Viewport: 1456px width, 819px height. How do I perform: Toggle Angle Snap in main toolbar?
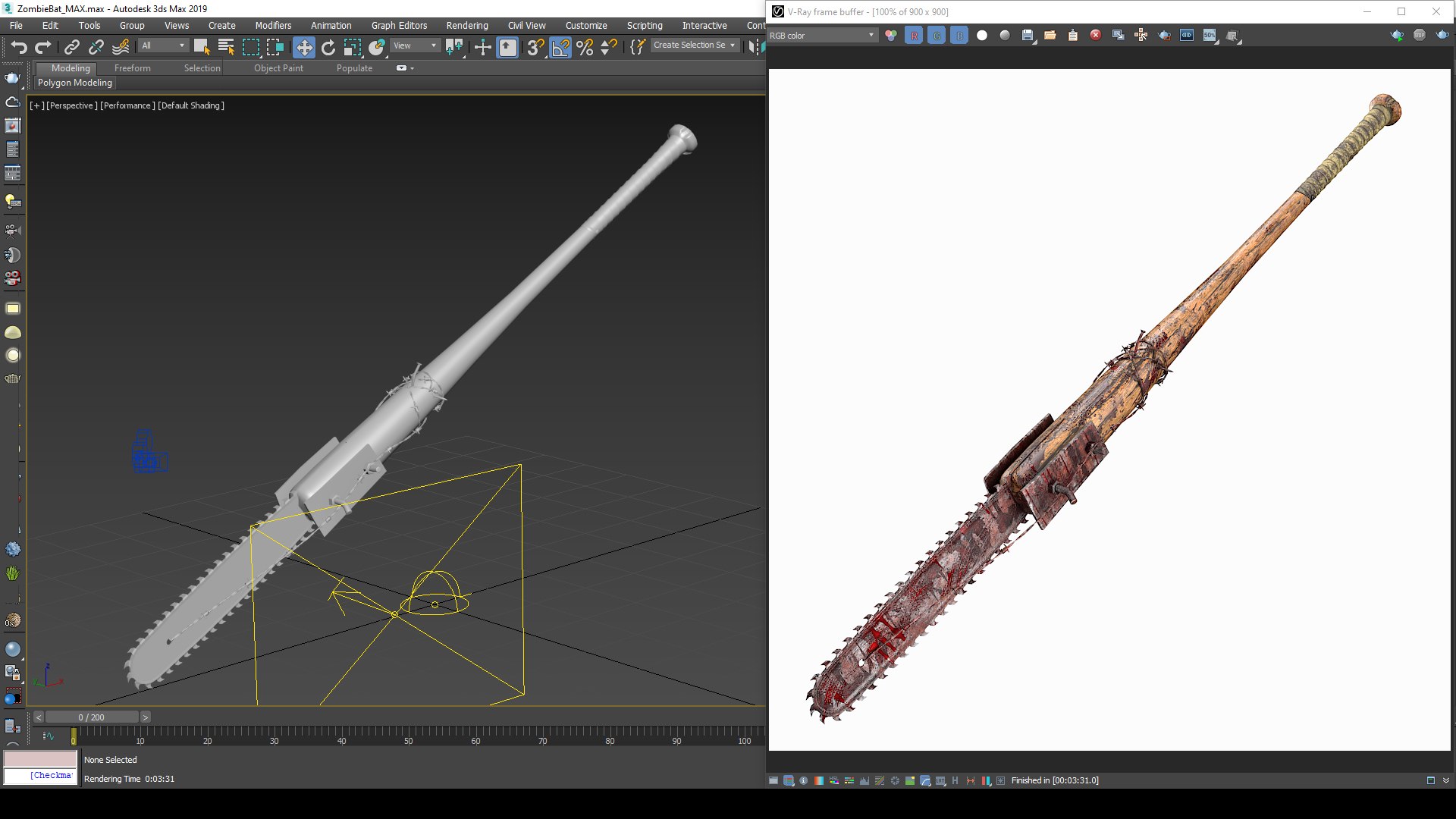click(x=560, y=47)
